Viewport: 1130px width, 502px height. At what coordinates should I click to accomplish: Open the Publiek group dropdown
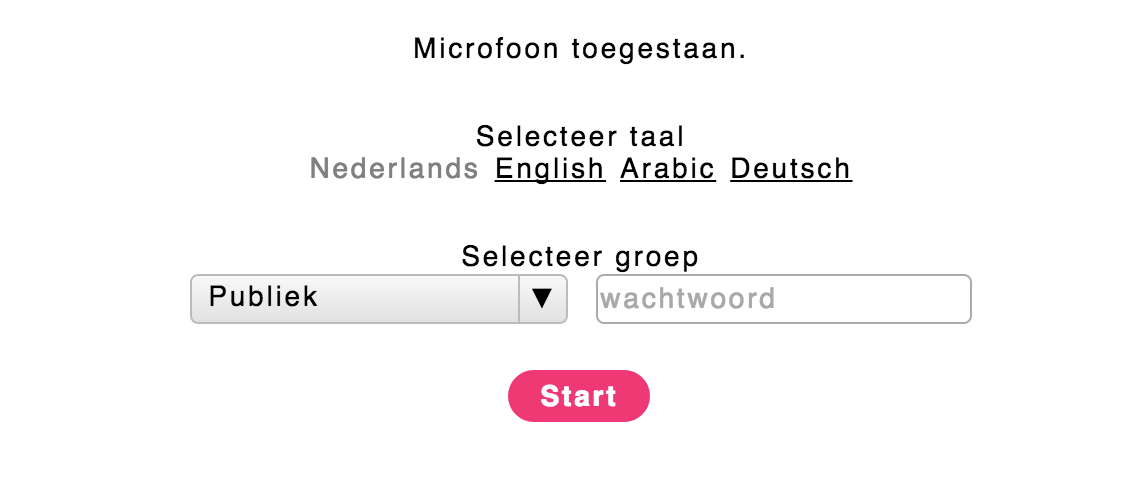tap(378, 299)
